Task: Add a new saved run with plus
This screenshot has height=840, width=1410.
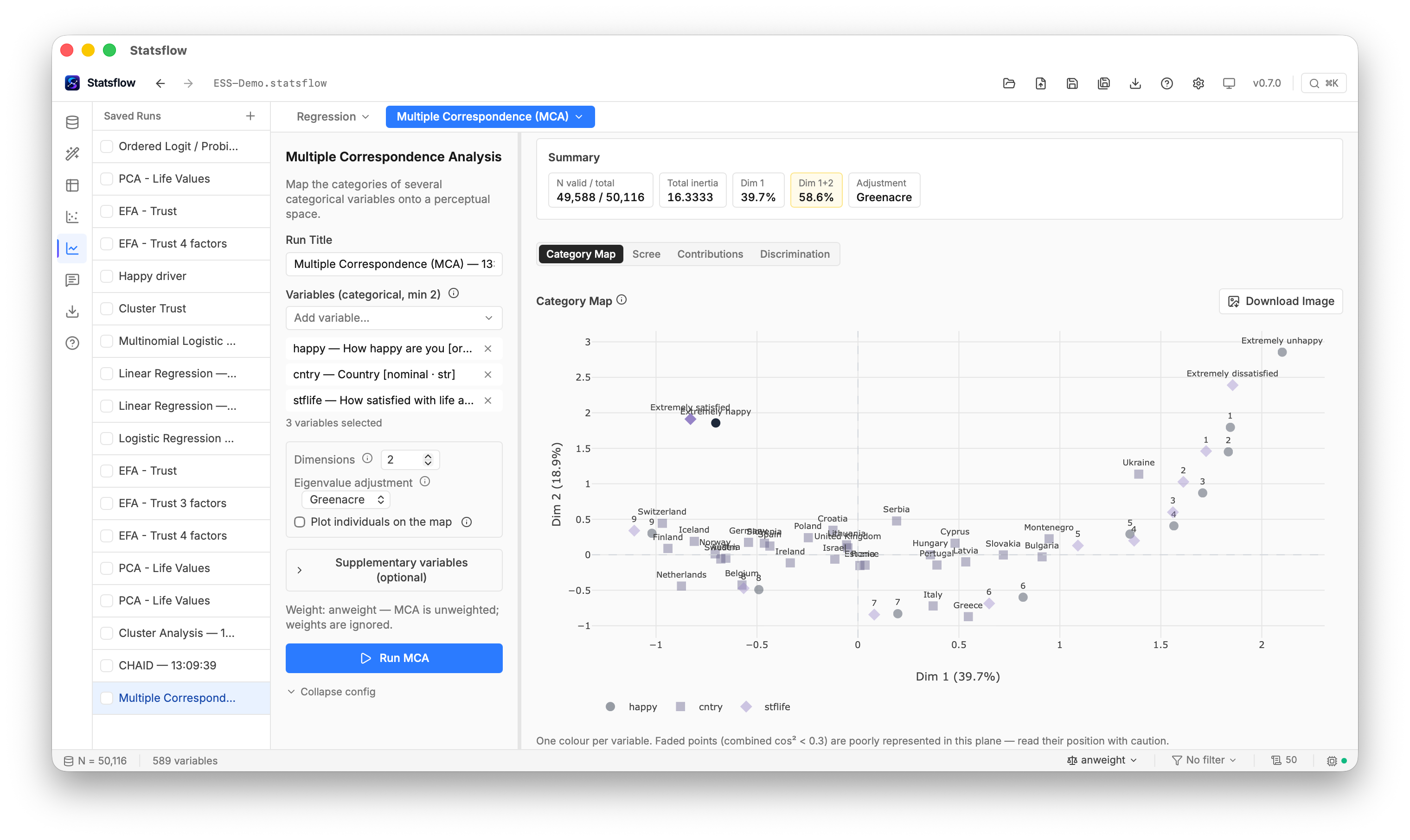Action: tap(250, 116)
